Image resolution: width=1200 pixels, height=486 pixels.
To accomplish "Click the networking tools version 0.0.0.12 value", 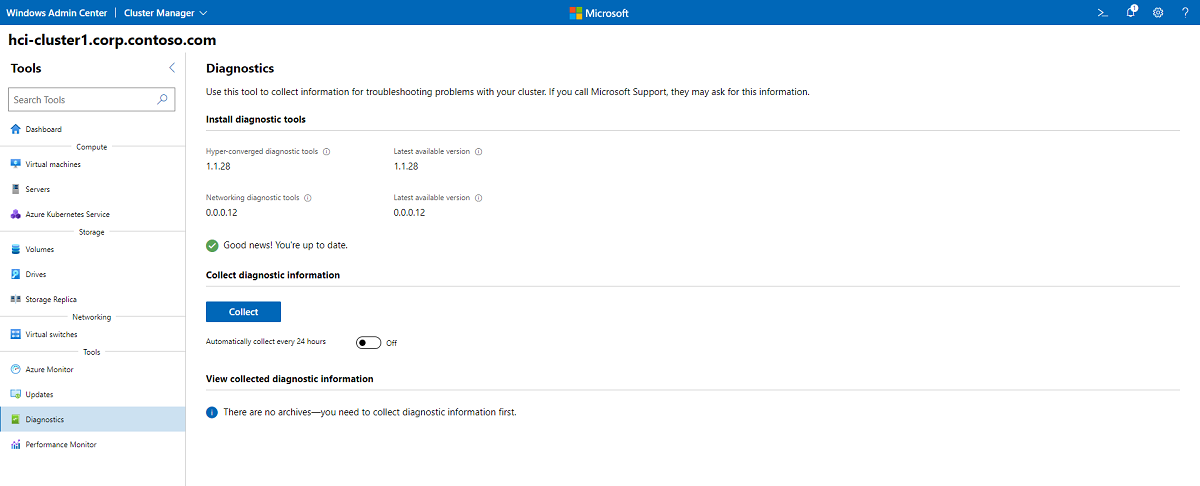I will point(222,212).
